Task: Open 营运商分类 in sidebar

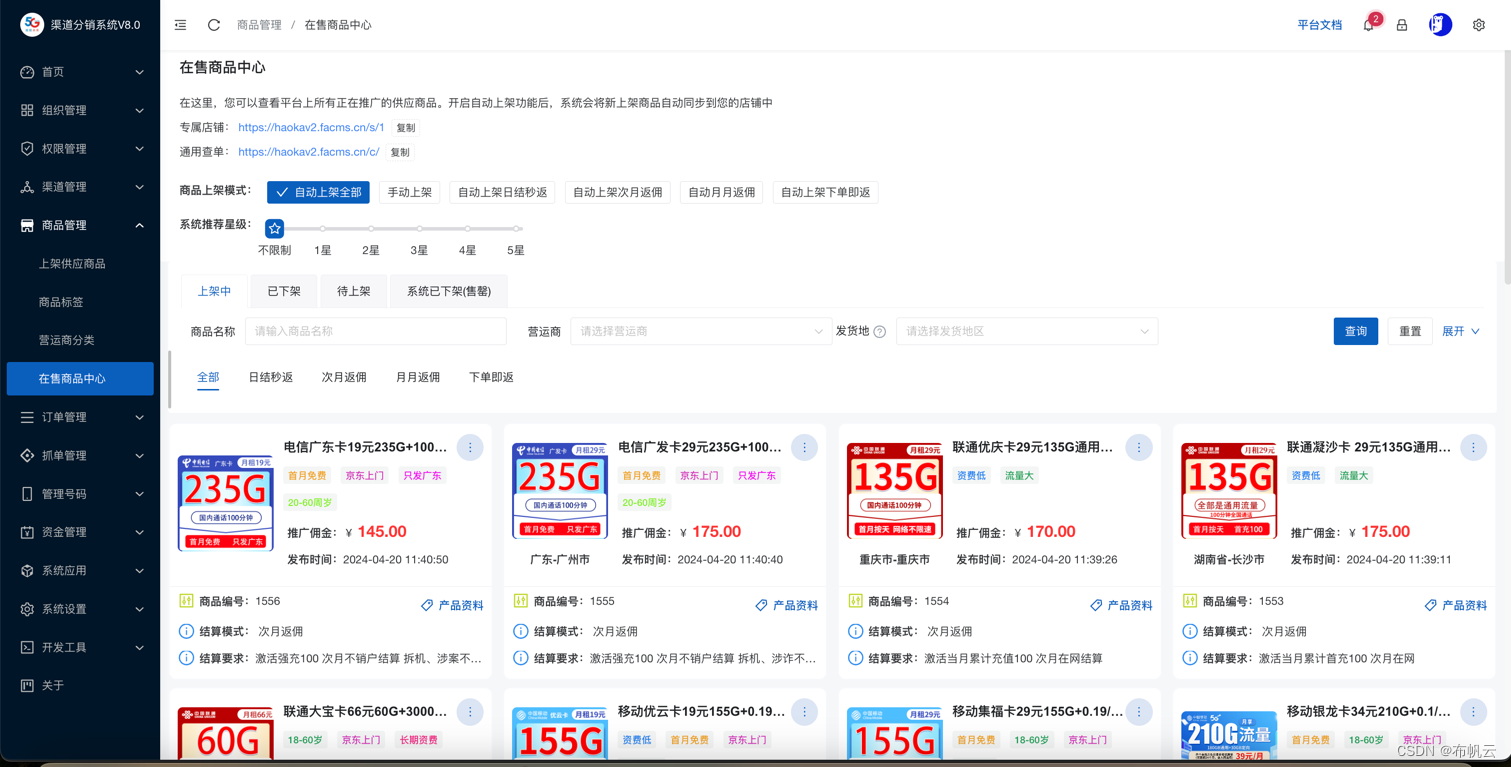Action: point(80,340)
